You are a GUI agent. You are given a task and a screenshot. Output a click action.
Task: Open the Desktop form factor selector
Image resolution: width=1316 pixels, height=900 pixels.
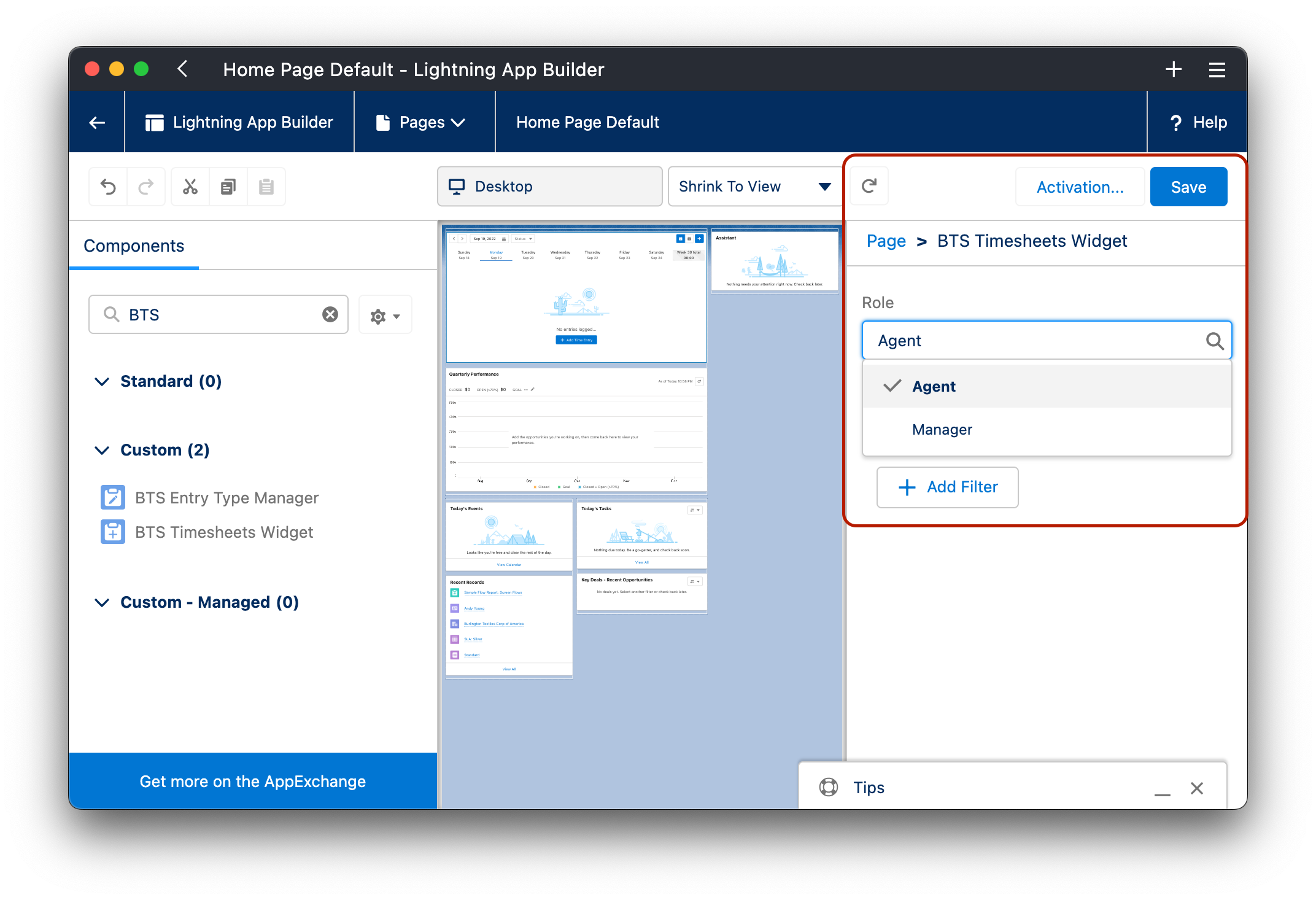coord(549,186)
